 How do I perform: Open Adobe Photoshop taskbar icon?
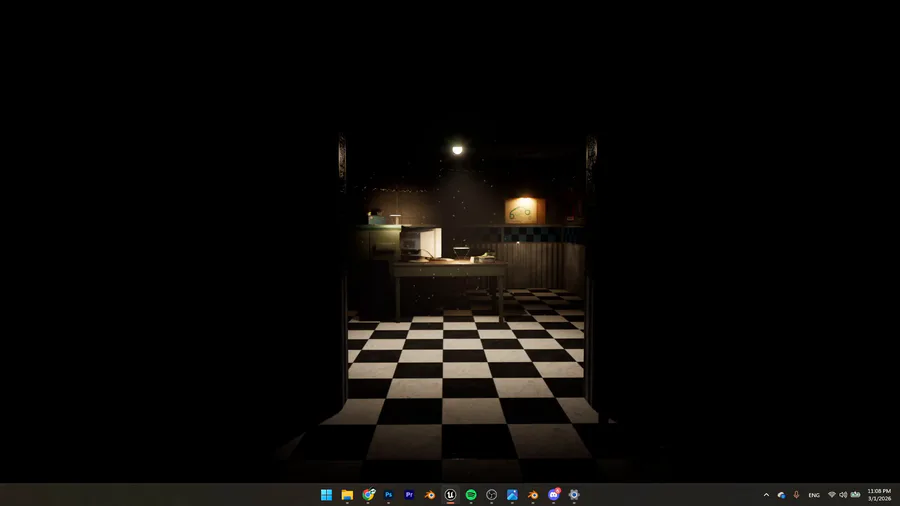389,495
